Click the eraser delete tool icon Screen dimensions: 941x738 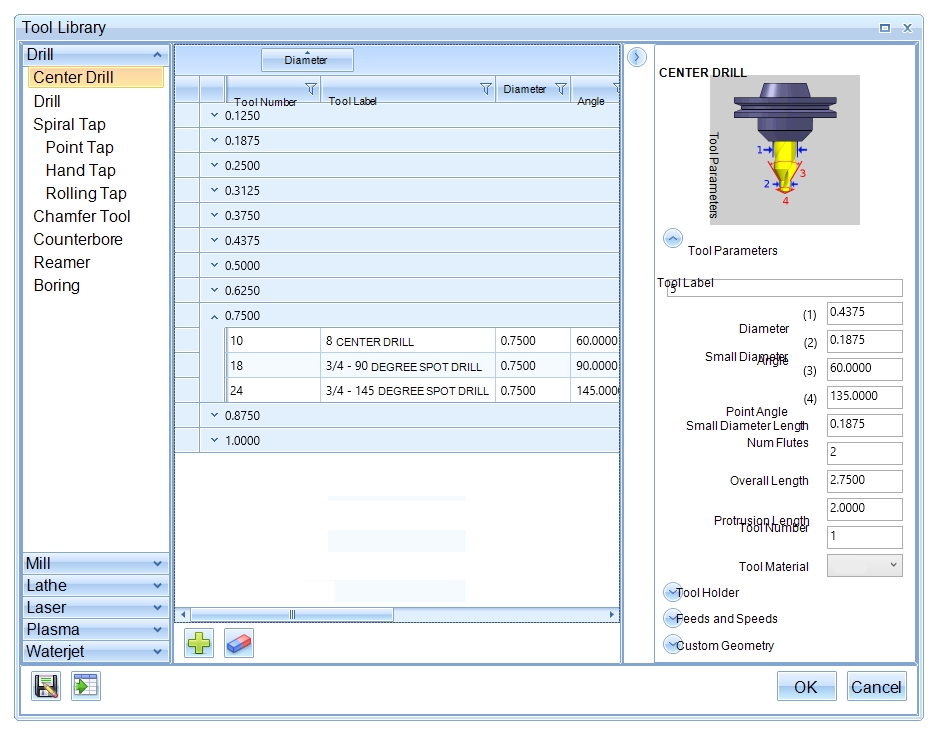239,643
